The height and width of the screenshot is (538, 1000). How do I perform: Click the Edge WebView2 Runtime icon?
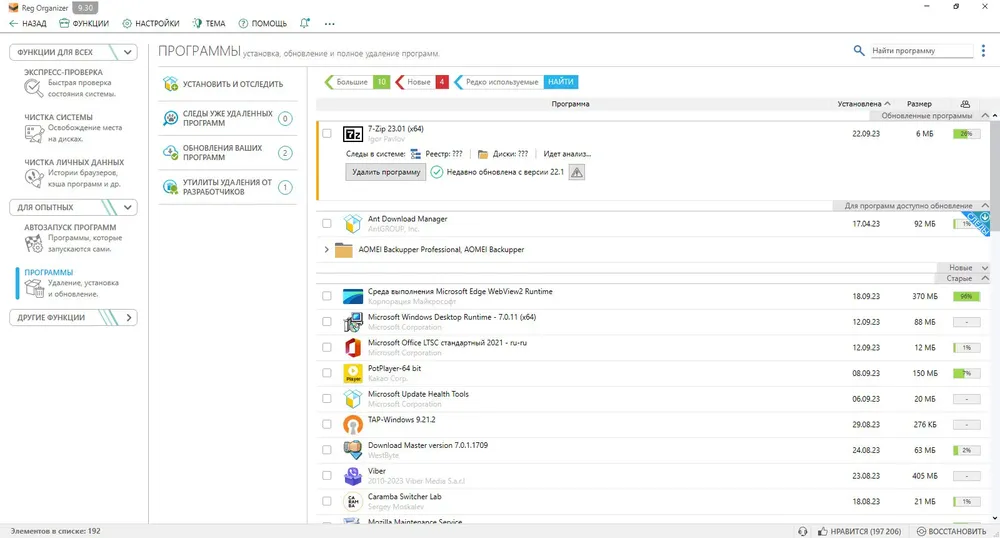coord(353,296)
